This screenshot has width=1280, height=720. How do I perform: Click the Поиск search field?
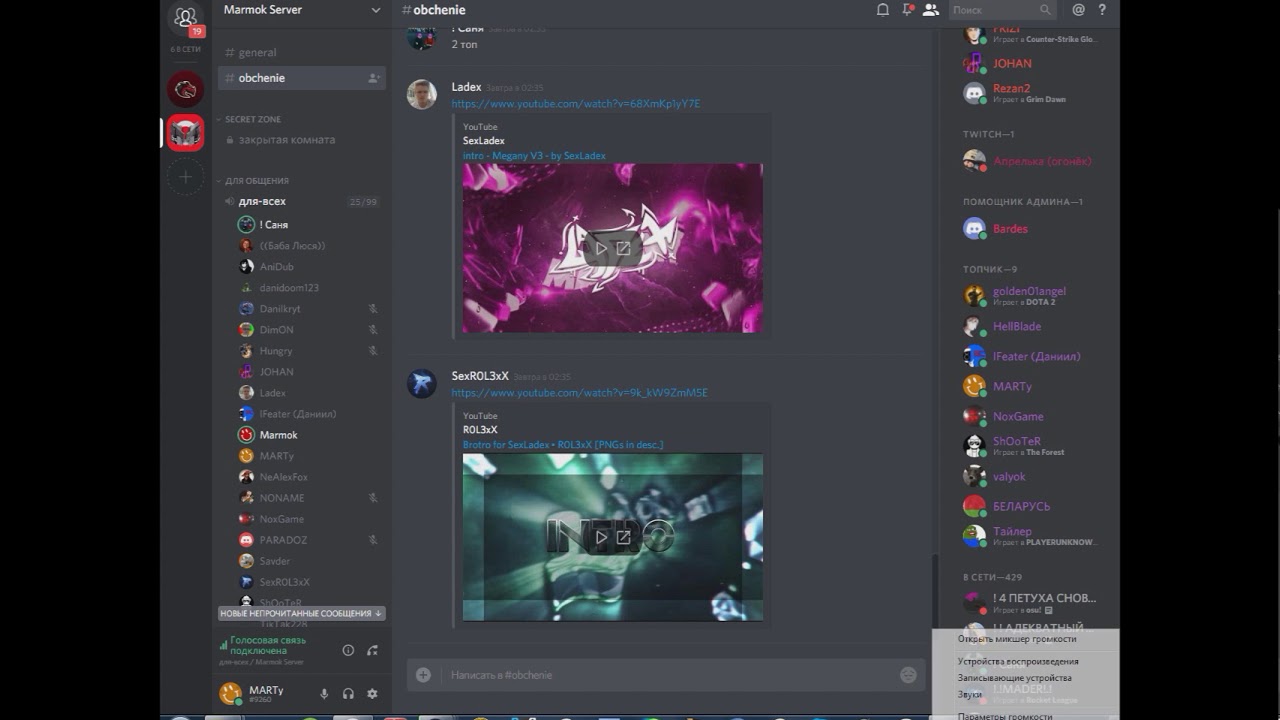pos(1001,10)
